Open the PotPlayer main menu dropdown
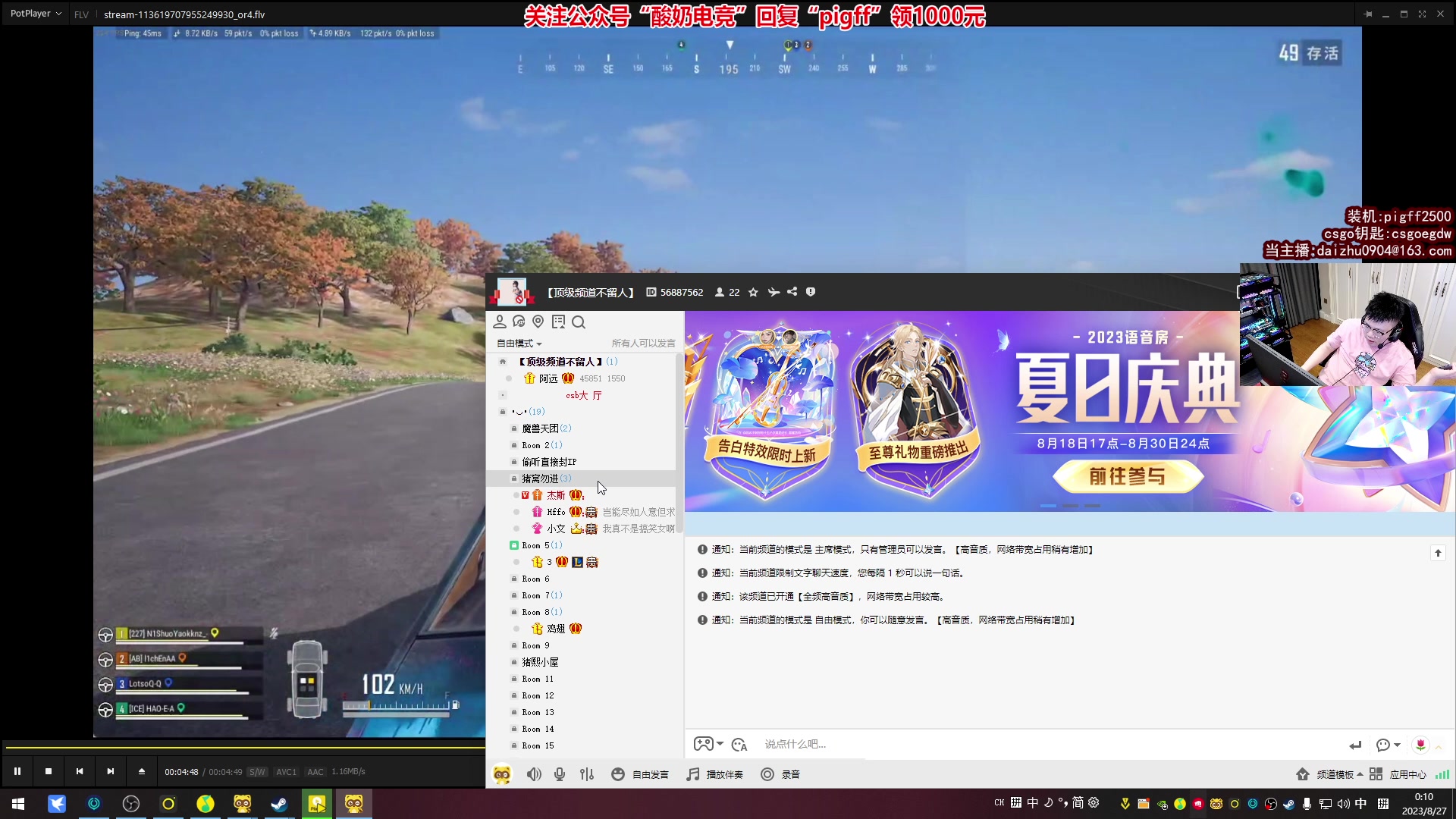Viewport: 1456px width, 819px height. coord(36,14)
